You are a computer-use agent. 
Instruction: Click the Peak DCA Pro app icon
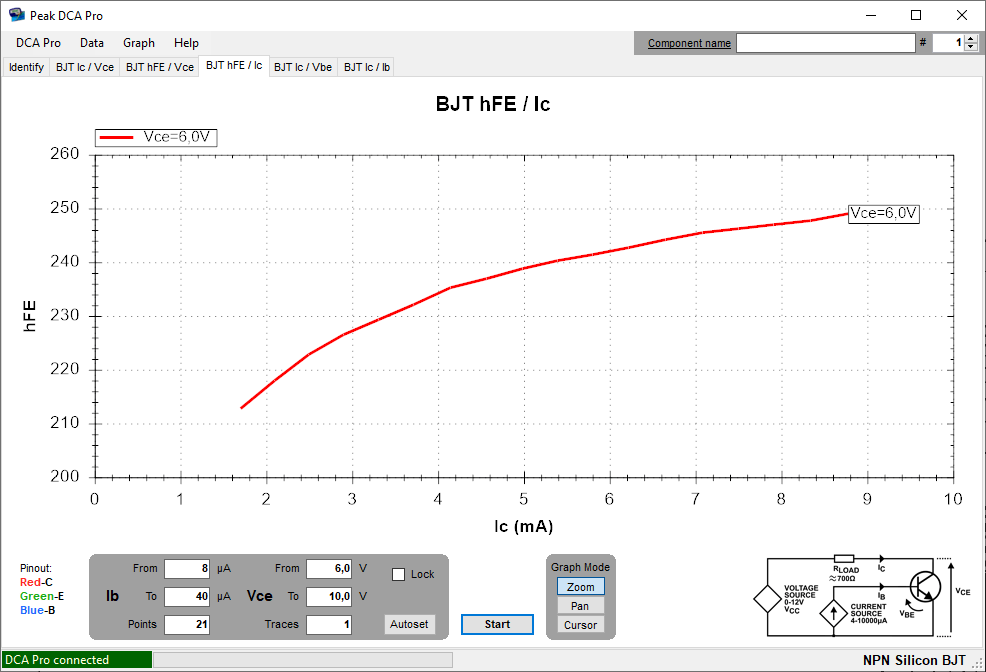tap(16, 14)
